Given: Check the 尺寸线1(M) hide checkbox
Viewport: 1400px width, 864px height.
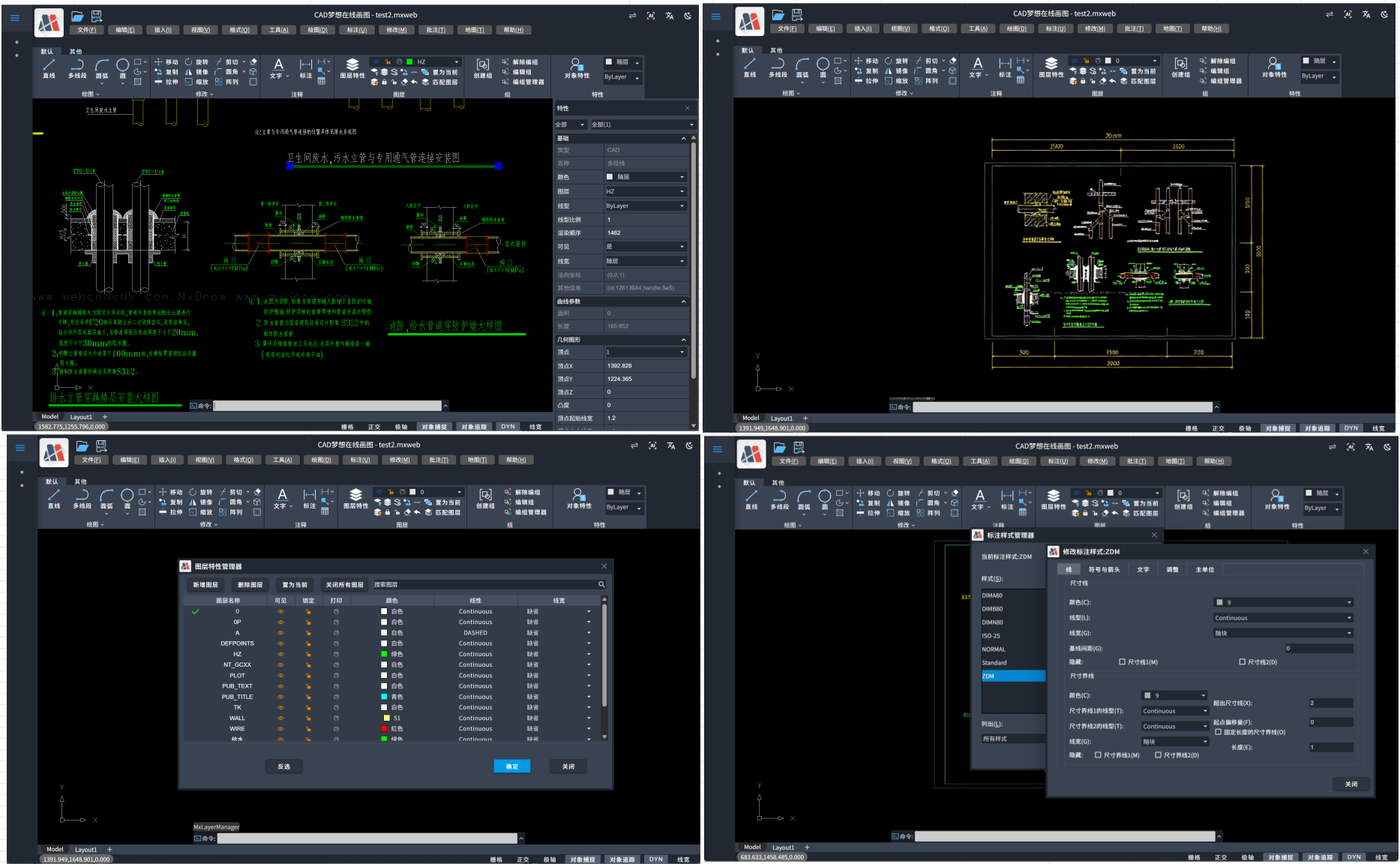Looking at the screenshot, I should pyautogui.click(x=1122, y=662).
